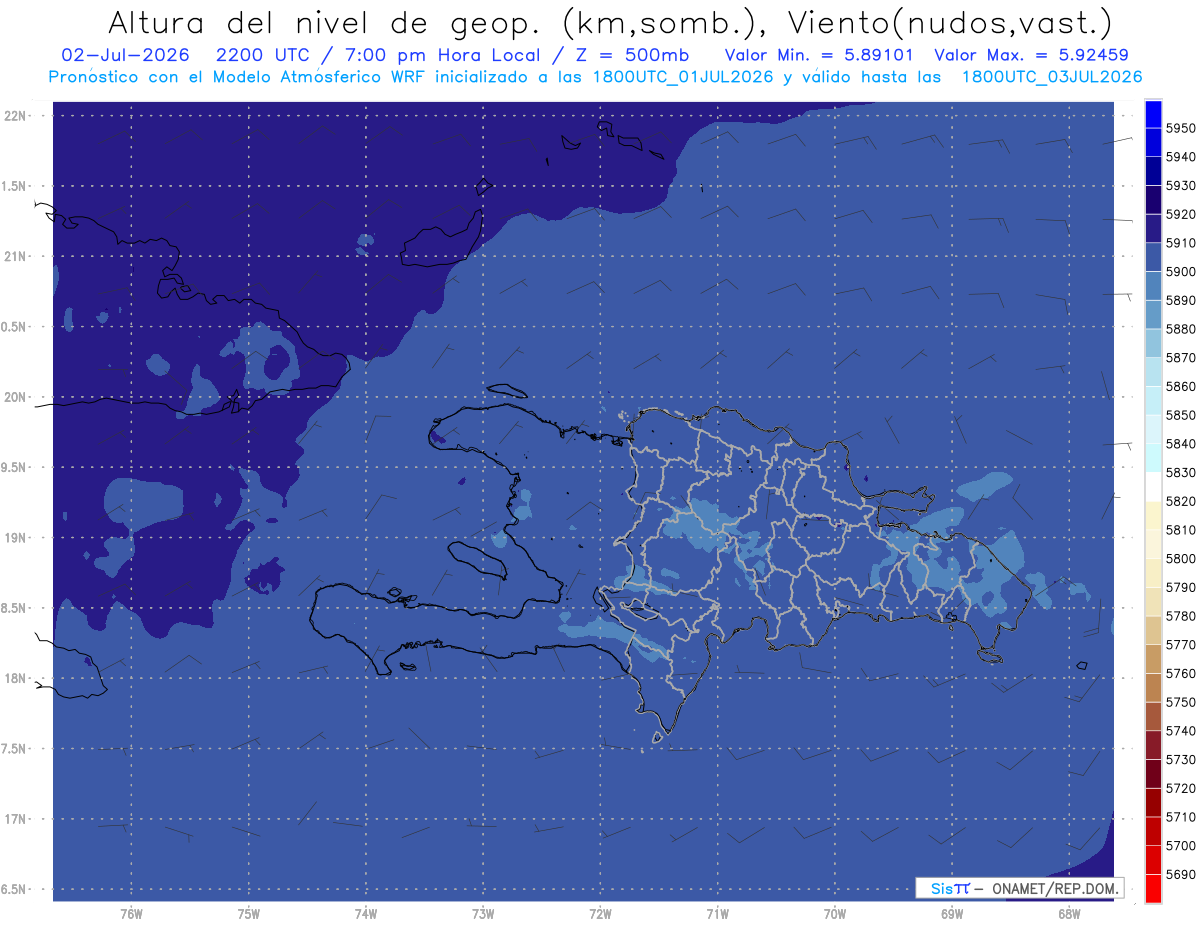Click the '5690' color bar value
Screen dimensions: 1200x927
coord(1180,874)
